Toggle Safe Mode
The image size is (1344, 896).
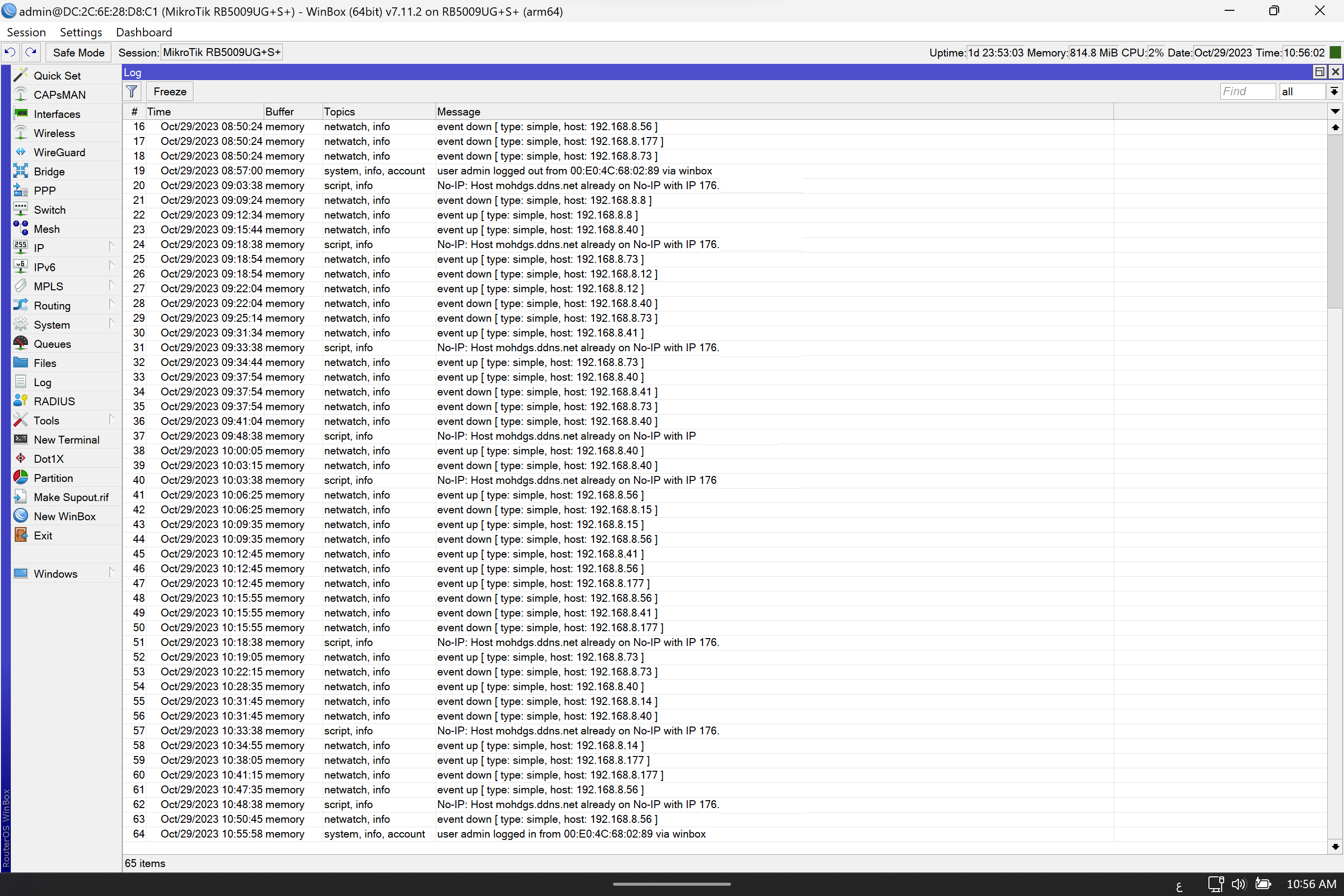click(x=78, y=52)
